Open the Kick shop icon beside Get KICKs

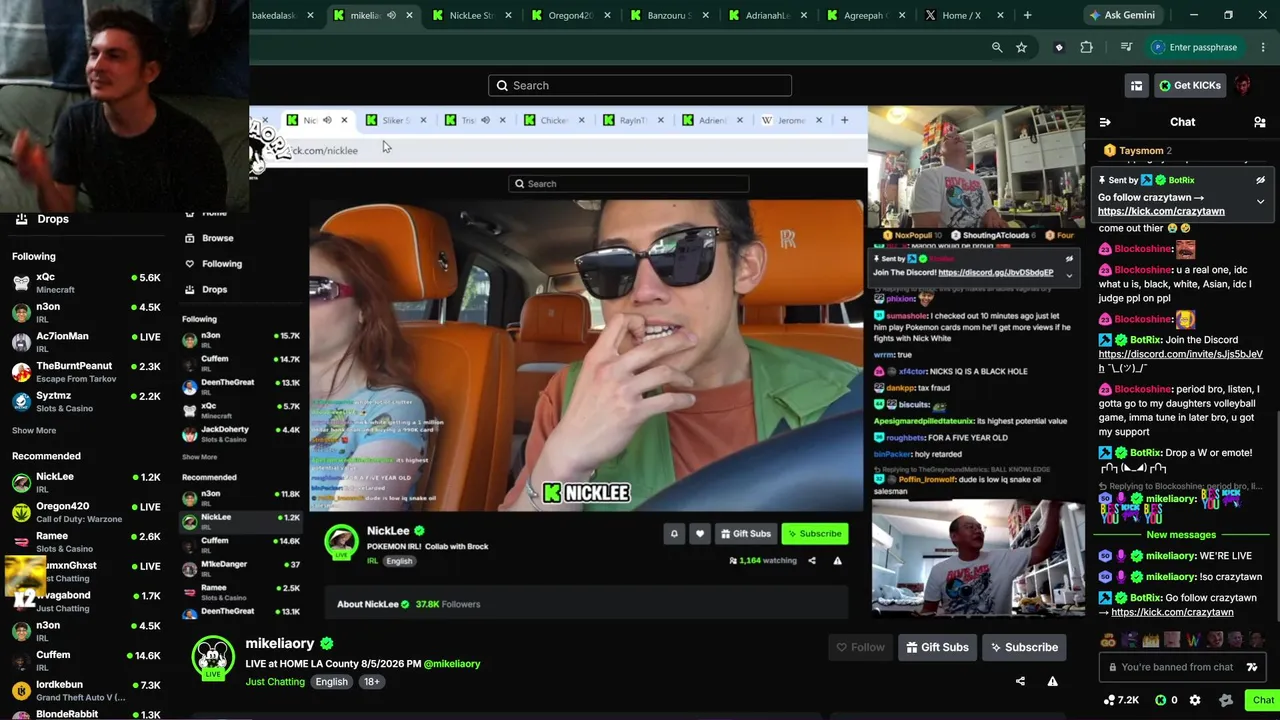(1136, 85)
